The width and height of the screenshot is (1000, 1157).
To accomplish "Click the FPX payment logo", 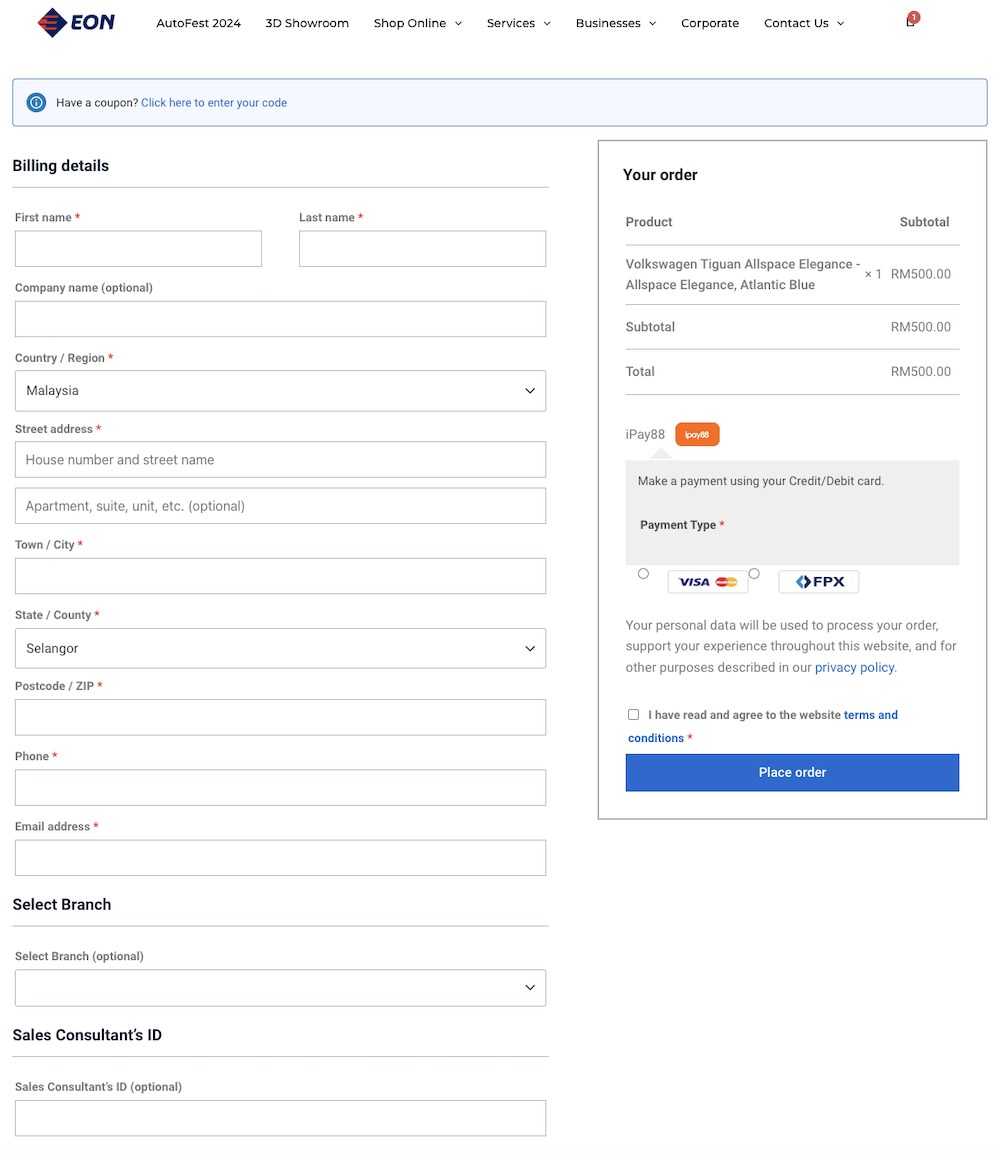I will [x=818, y=582].
